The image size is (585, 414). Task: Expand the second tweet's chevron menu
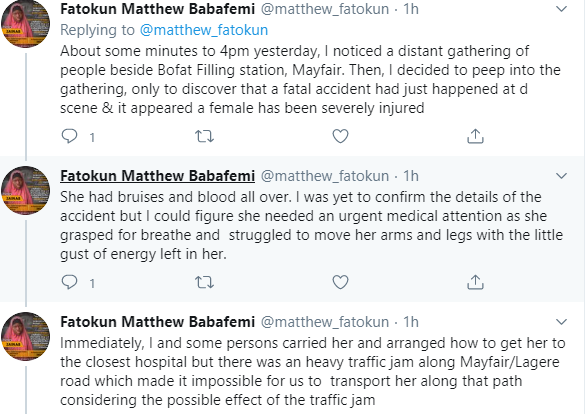click(x=561, y=176)
